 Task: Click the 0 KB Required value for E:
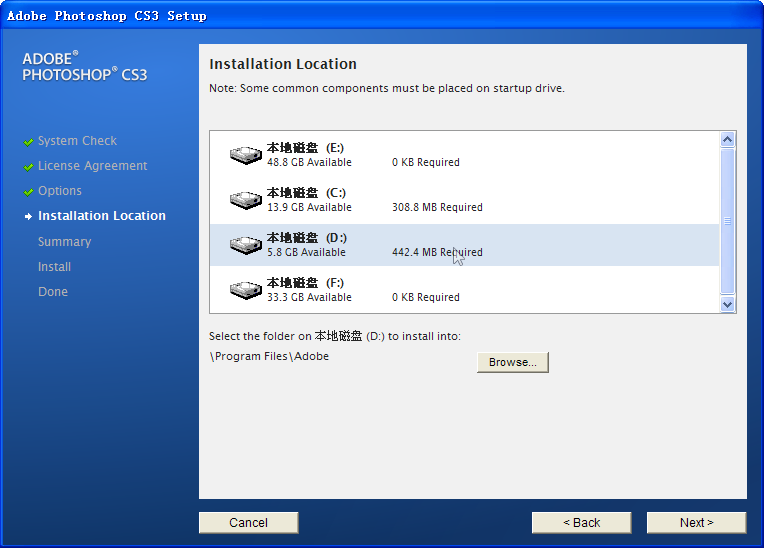click(426, 162)
